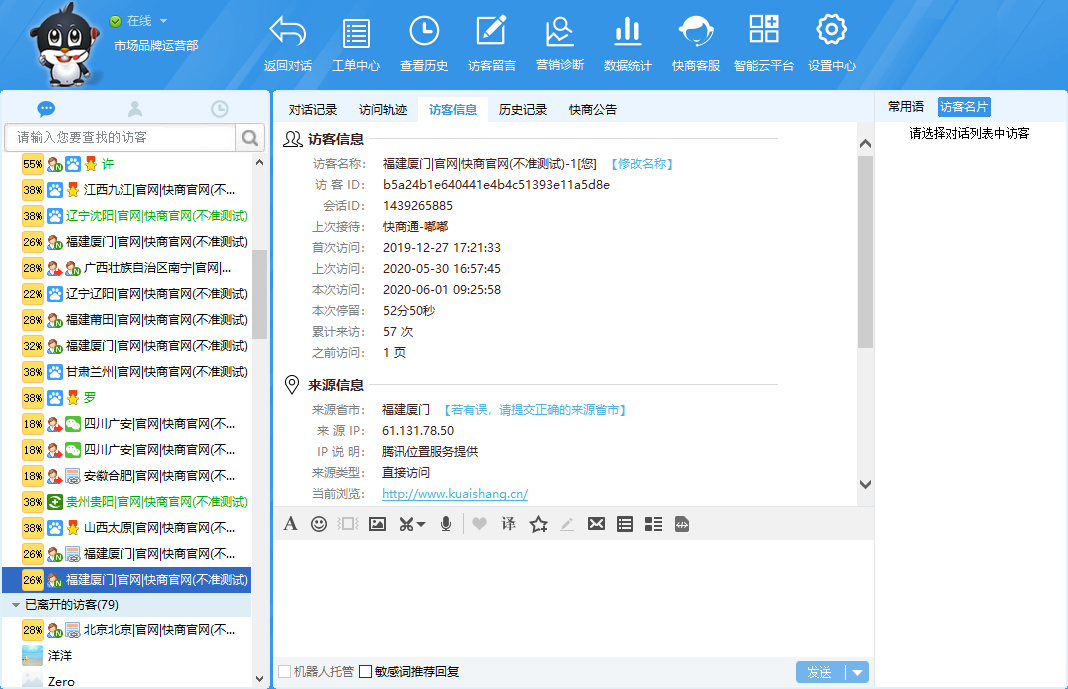Select the 江西九江 visitor row
1068x689 pixels.
127,190
